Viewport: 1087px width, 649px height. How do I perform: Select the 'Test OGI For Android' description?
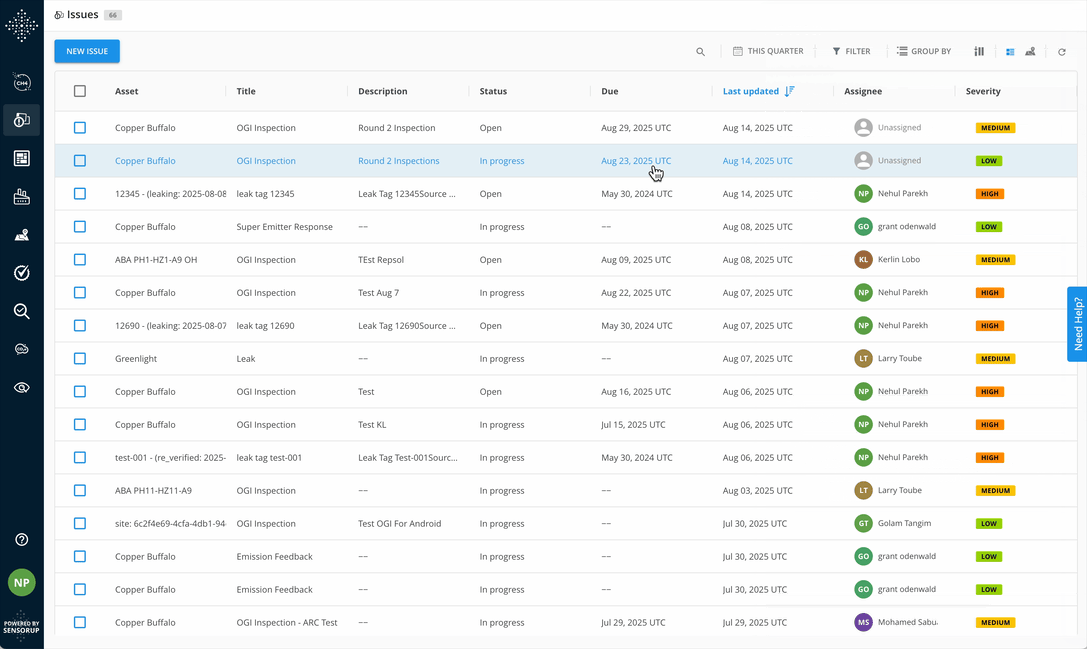[399, 523]
